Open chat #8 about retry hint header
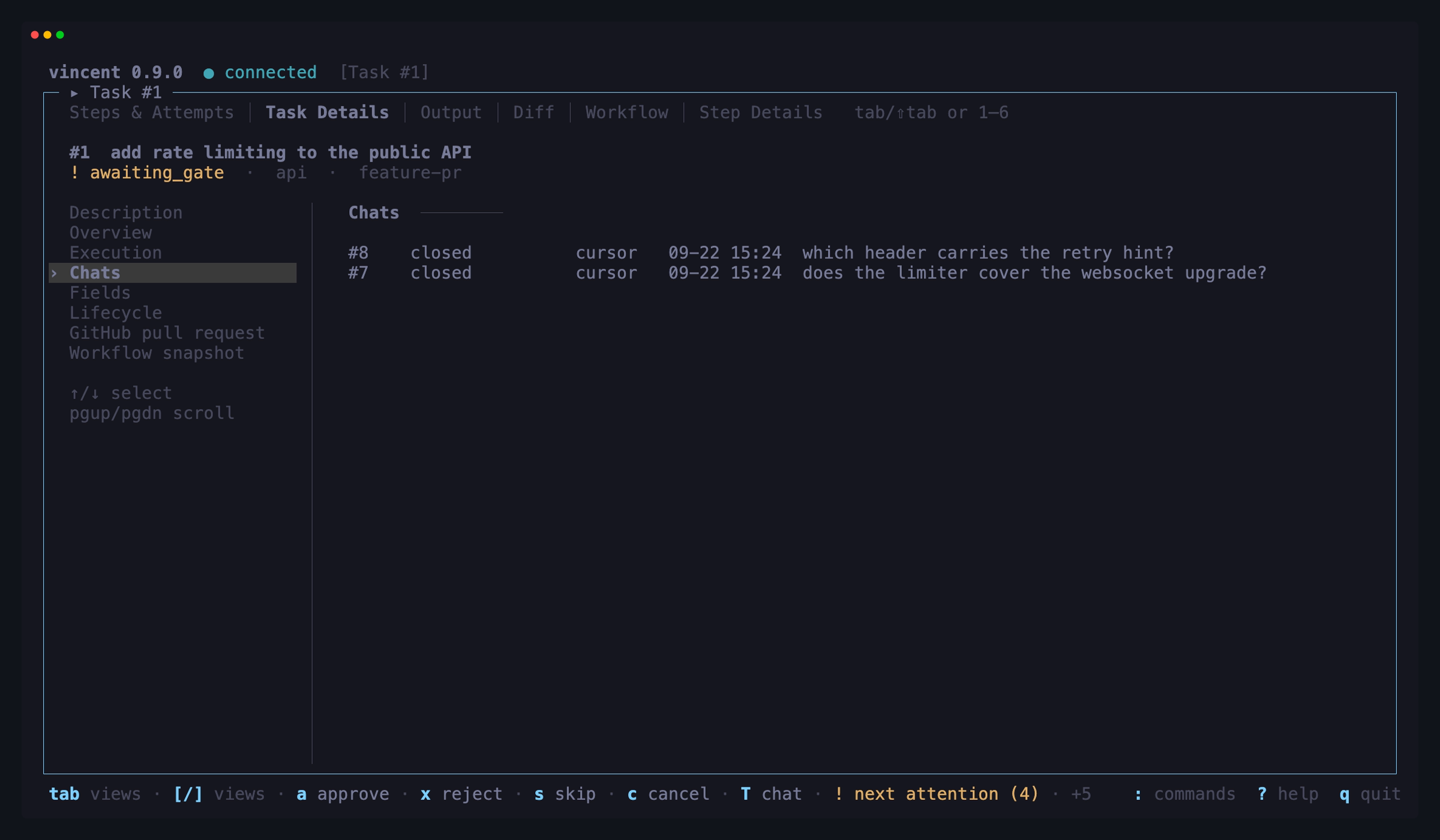 tap(760, 253)
